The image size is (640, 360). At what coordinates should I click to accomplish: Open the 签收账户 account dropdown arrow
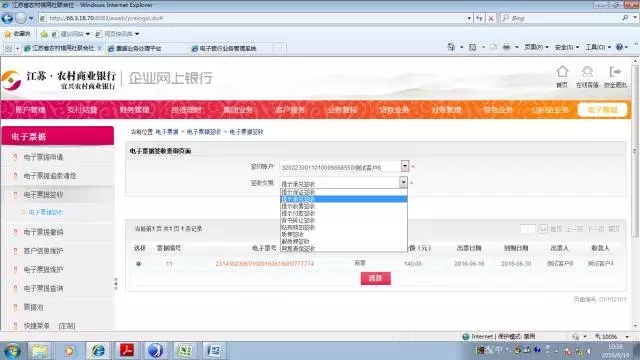[404, 166]
